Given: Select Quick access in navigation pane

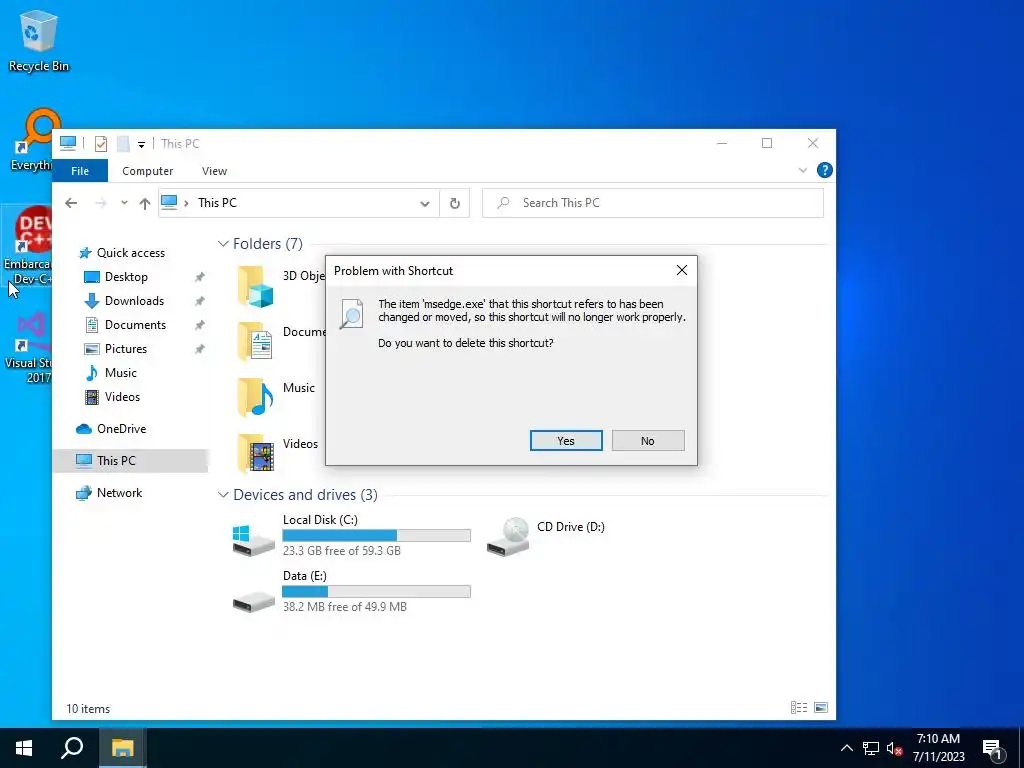Looking at the screenshot, I should [x=131, y=253].
